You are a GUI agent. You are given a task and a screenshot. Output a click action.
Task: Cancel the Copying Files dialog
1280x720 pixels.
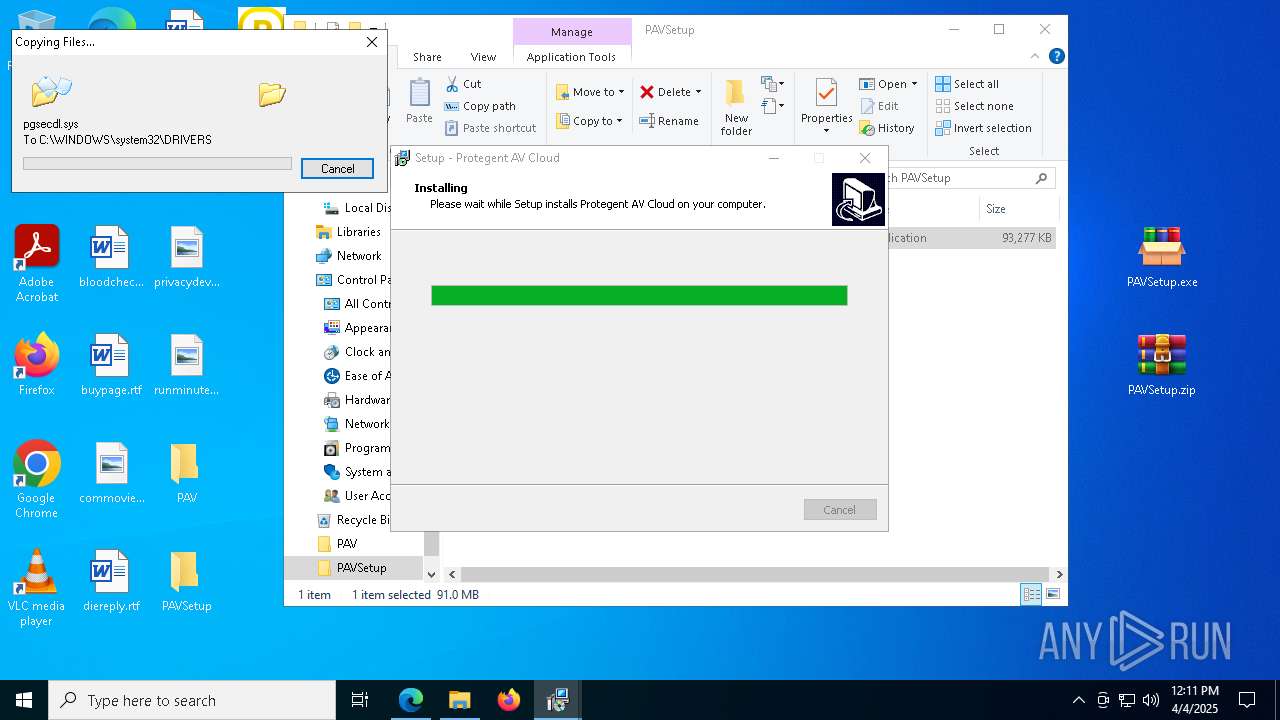click(337, 169)
